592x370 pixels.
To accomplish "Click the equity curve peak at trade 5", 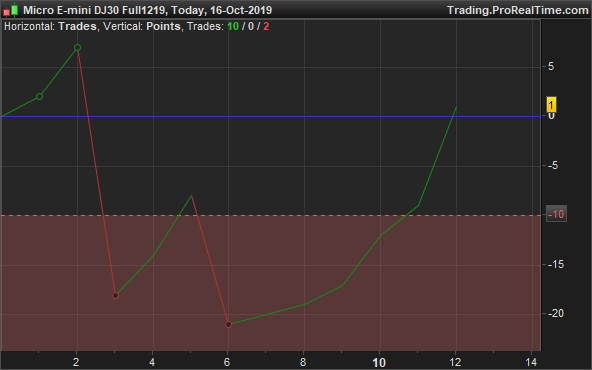I will tap(192, 196).
